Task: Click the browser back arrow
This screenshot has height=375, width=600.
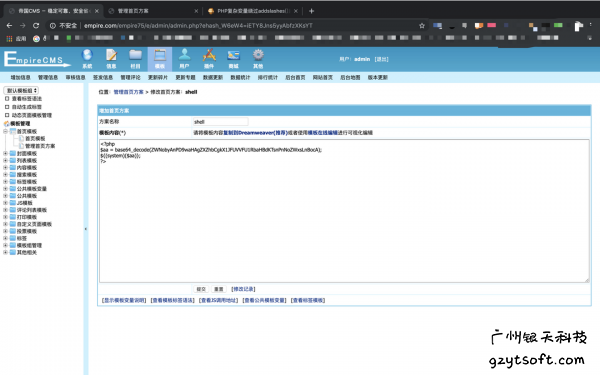Action: (x=10, y=26)
